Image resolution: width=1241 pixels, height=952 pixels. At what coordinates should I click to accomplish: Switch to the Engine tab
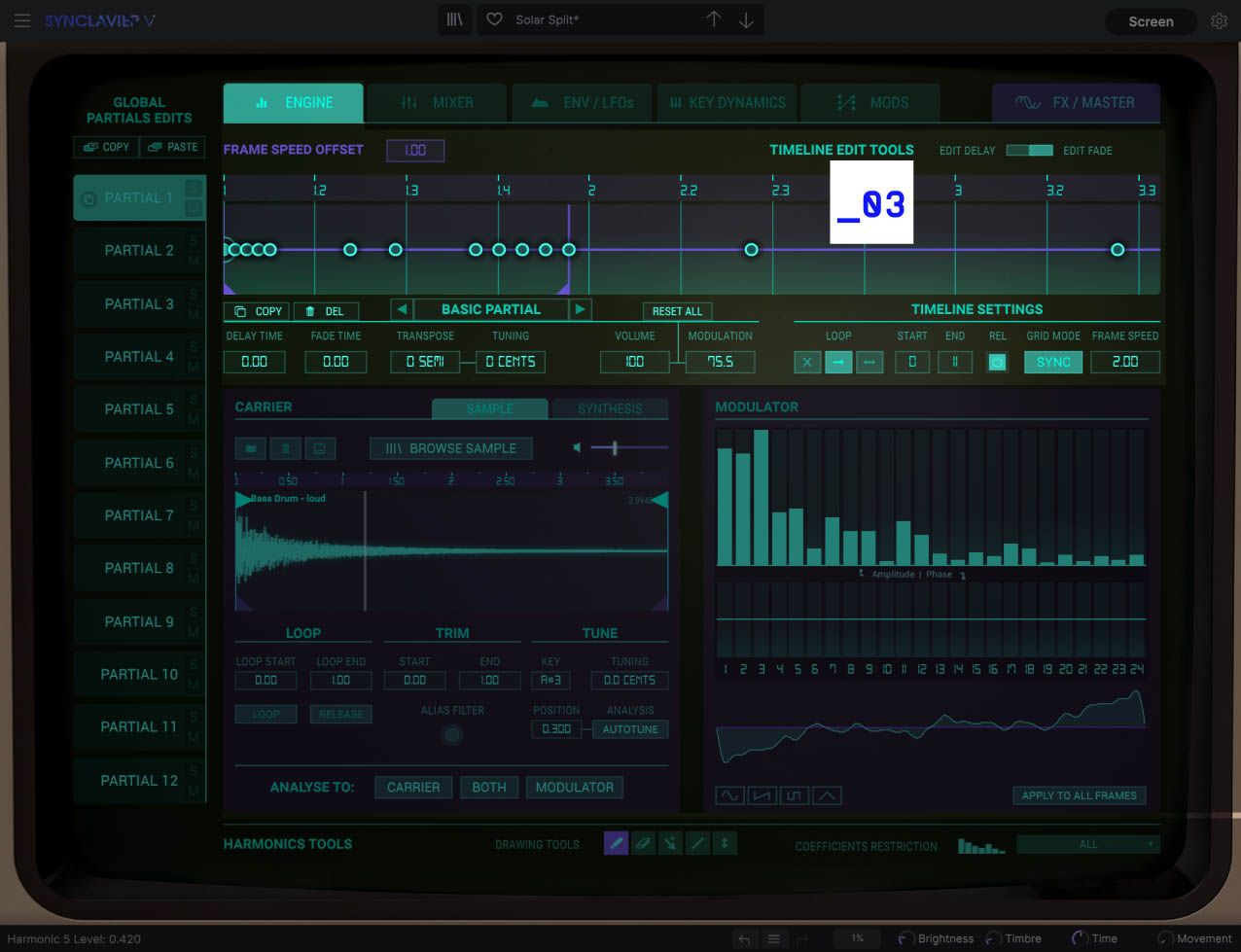294,102
